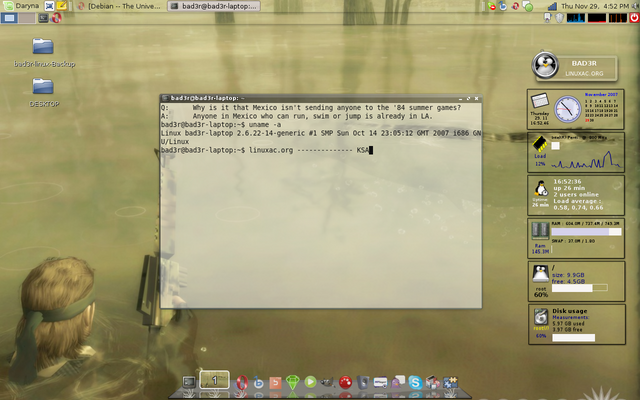This screenshot has height=400, width=640.
Task: Switch to the bad3r@bad3r-laptop terminal taskbar button
Action: [x=213, y=6]
